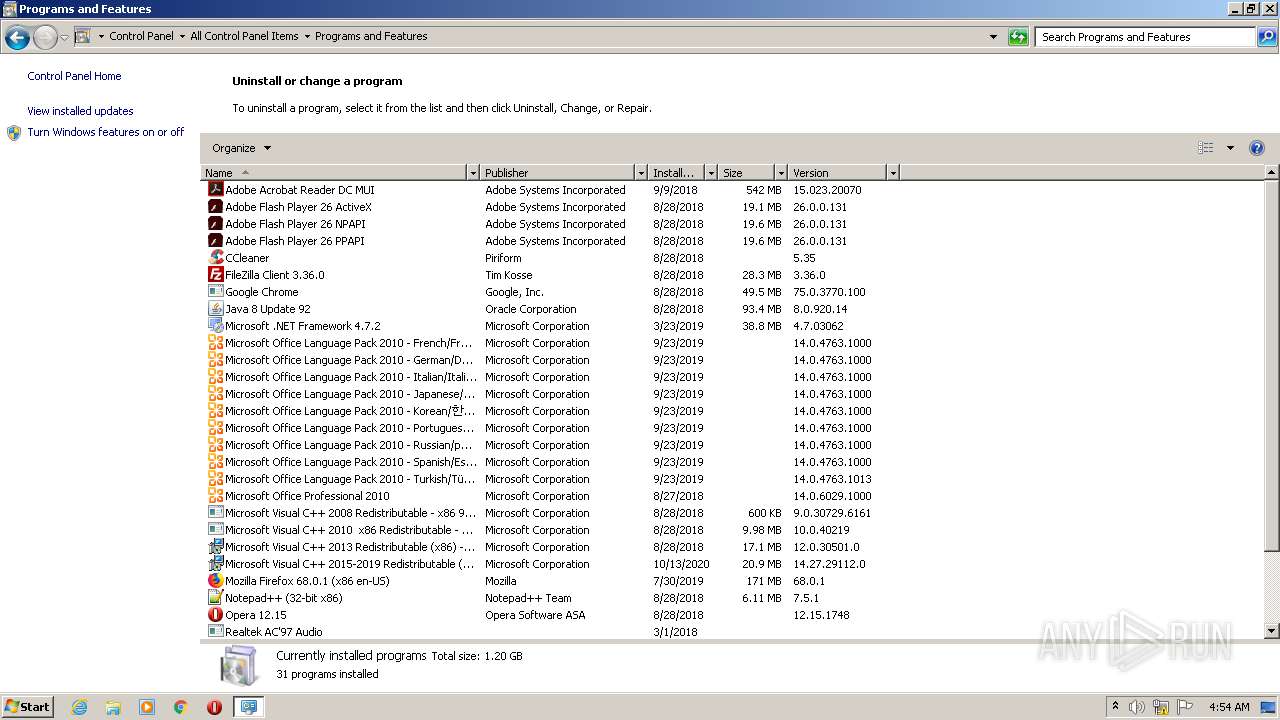The image size is (1280, 720).
Task: Click the Adobe Acrobat Reader DC MUI icon
Action: pyautogui.click(x=215, y=190)
